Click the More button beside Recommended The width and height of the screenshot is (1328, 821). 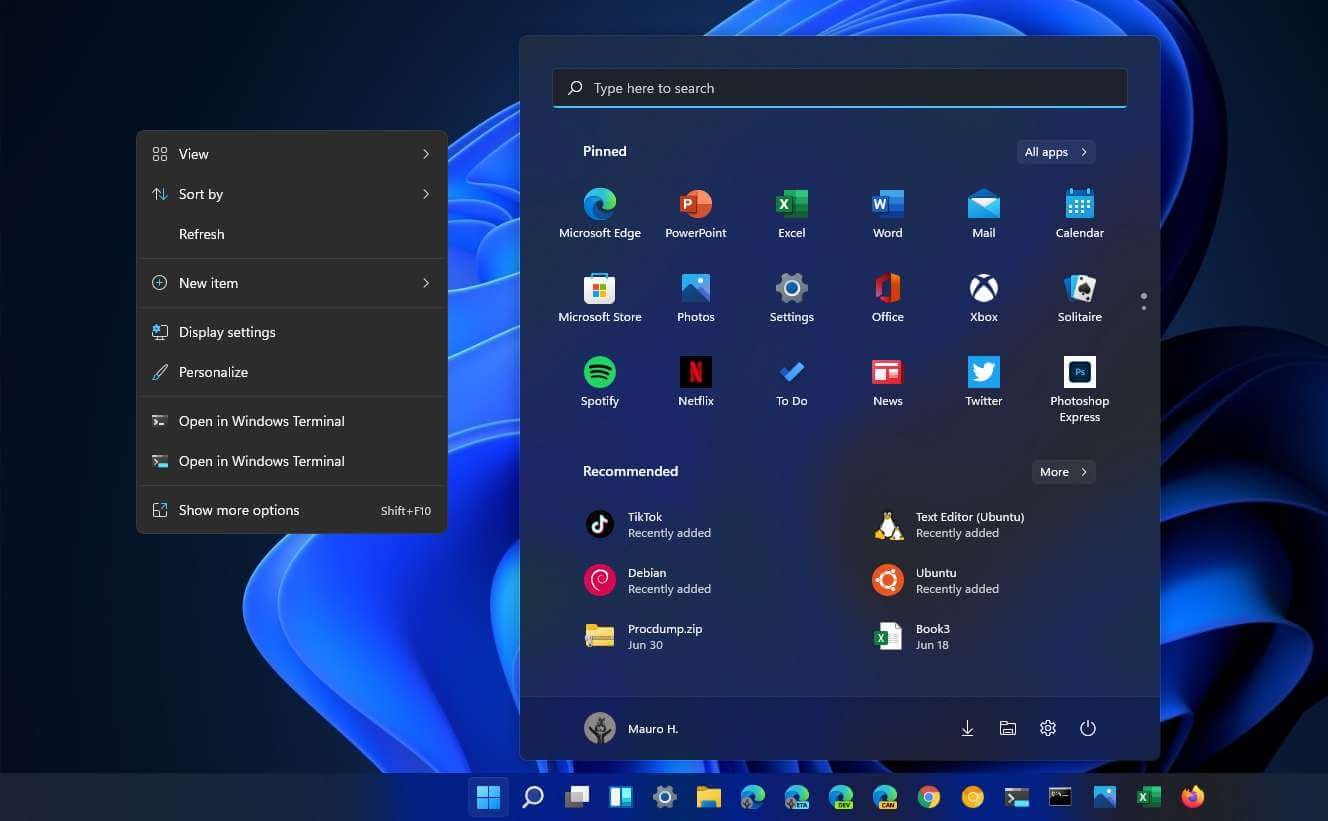(1063, 472)
